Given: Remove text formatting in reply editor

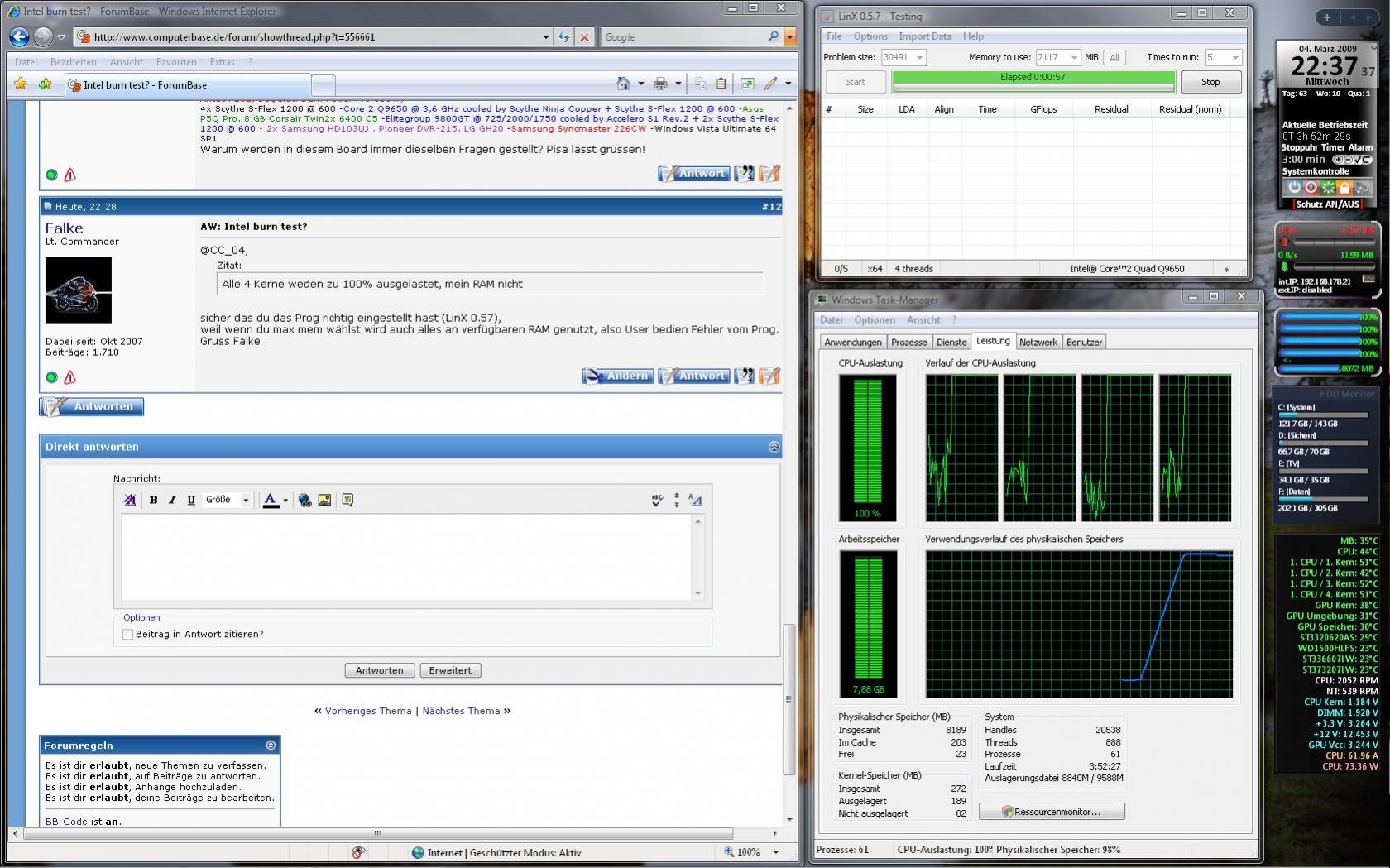Looking at the screenshot, I should (x=129, y=500).
